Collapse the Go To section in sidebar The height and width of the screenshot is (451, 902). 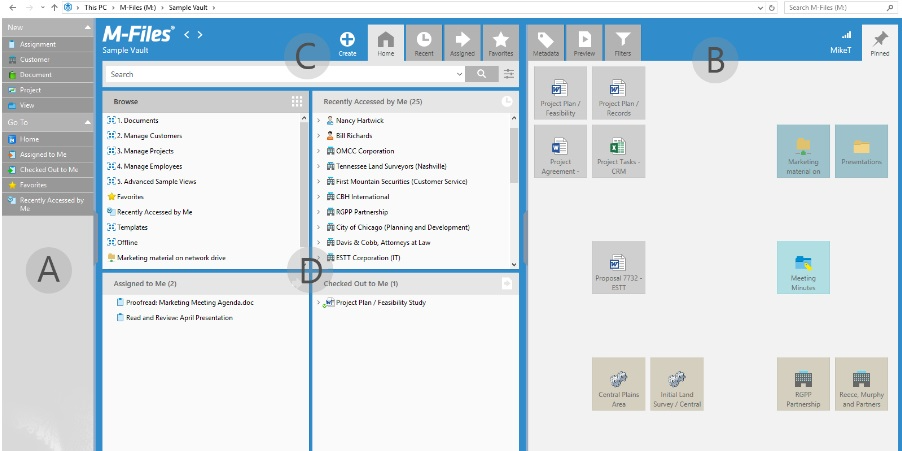point(87,122)
